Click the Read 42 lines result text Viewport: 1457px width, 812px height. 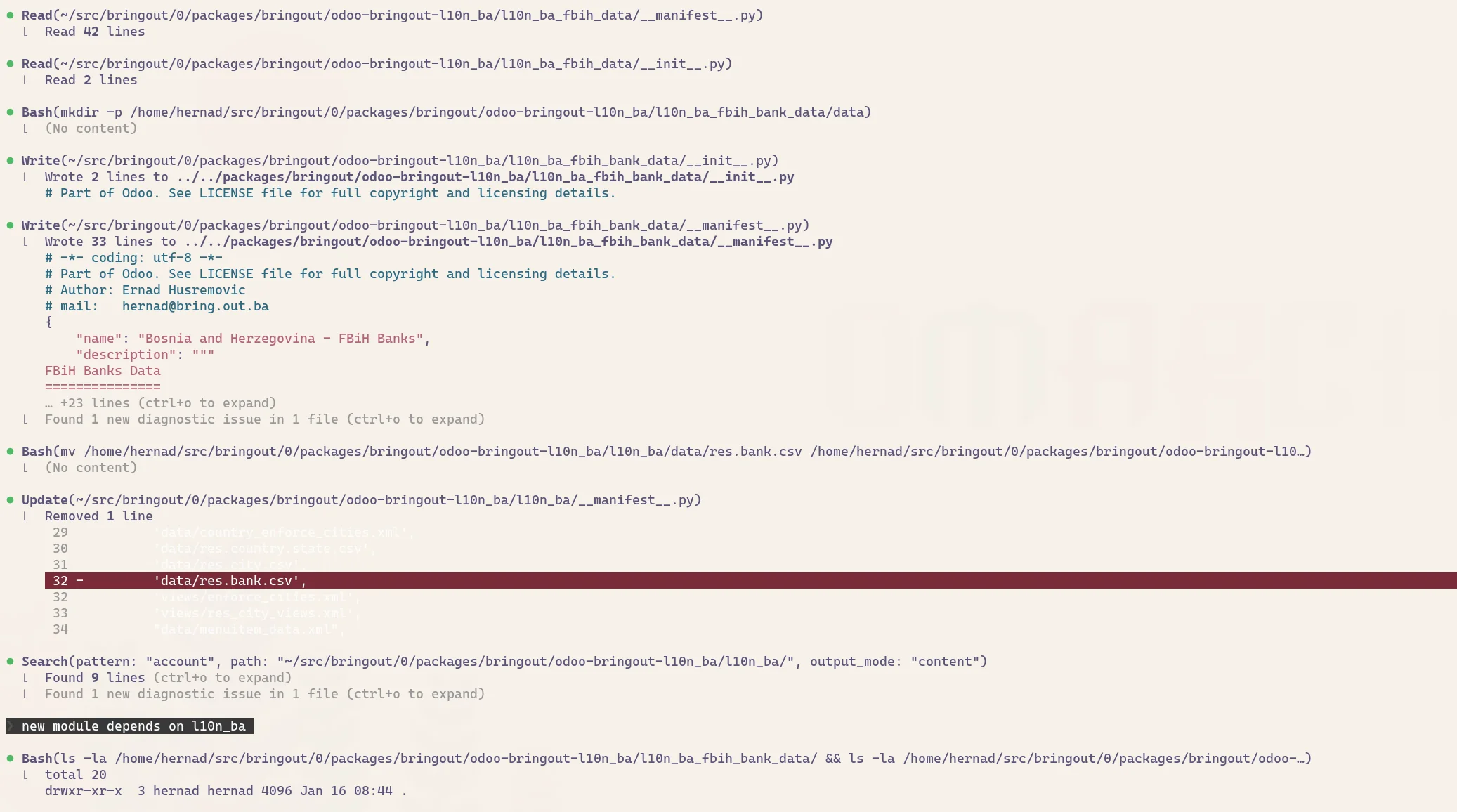[x=94, y=31]
